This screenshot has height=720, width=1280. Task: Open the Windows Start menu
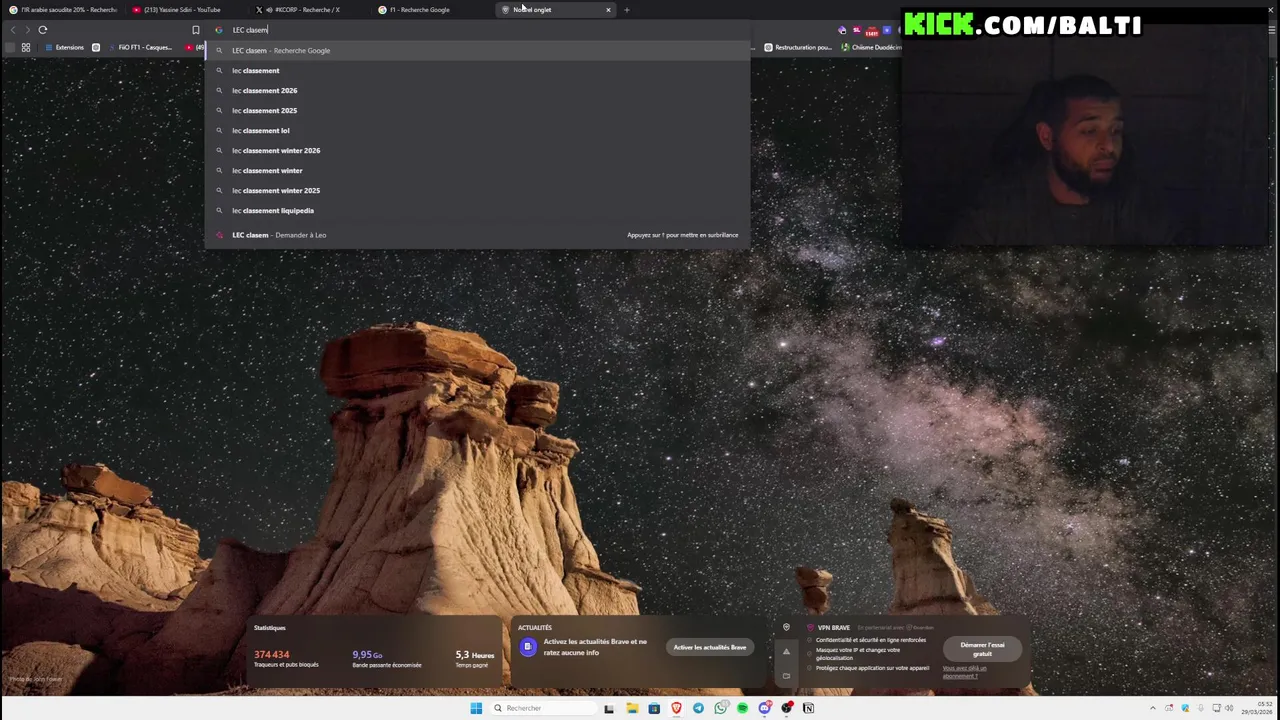coord(476,708)
